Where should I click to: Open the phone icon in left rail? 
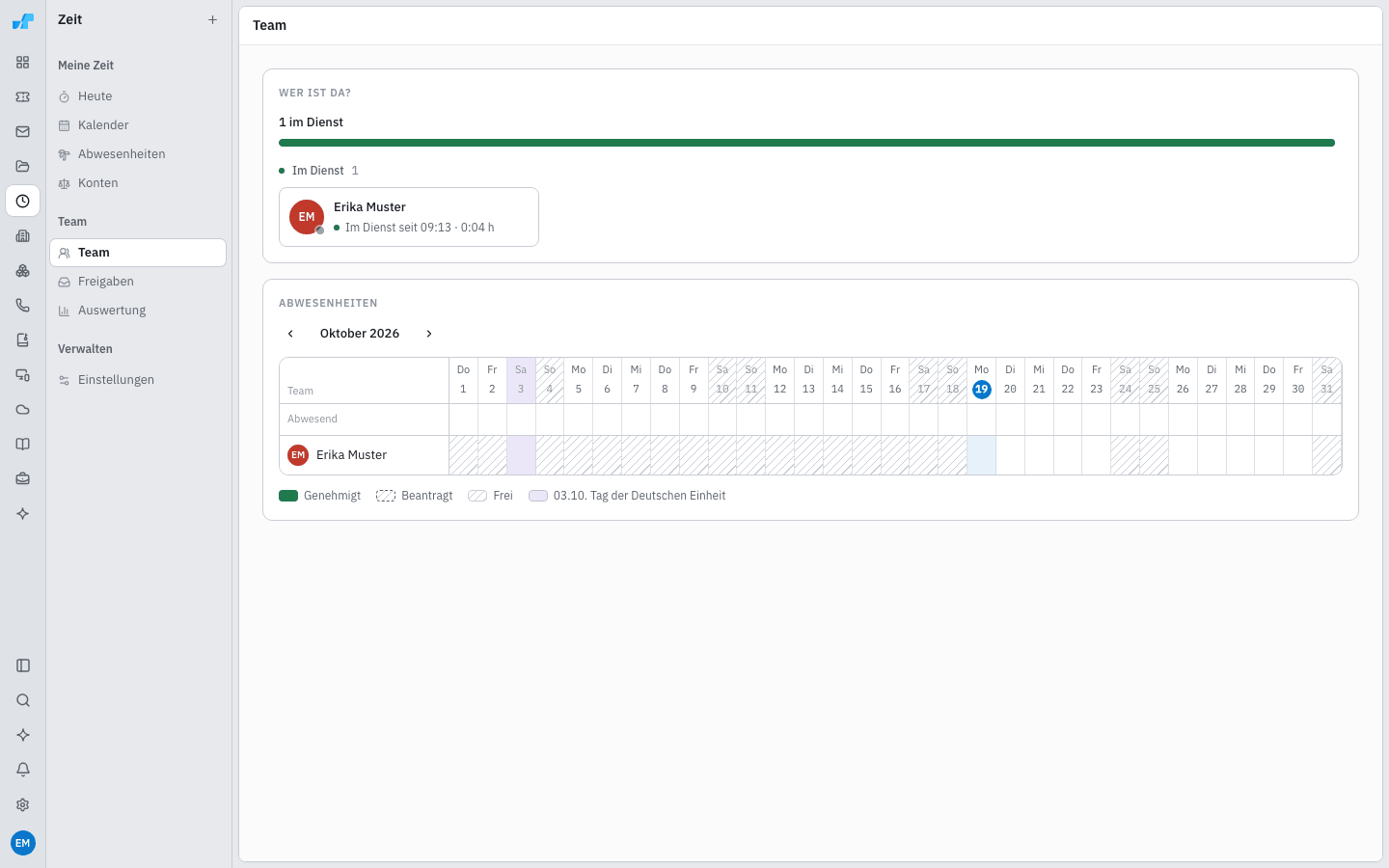point(23,306)
